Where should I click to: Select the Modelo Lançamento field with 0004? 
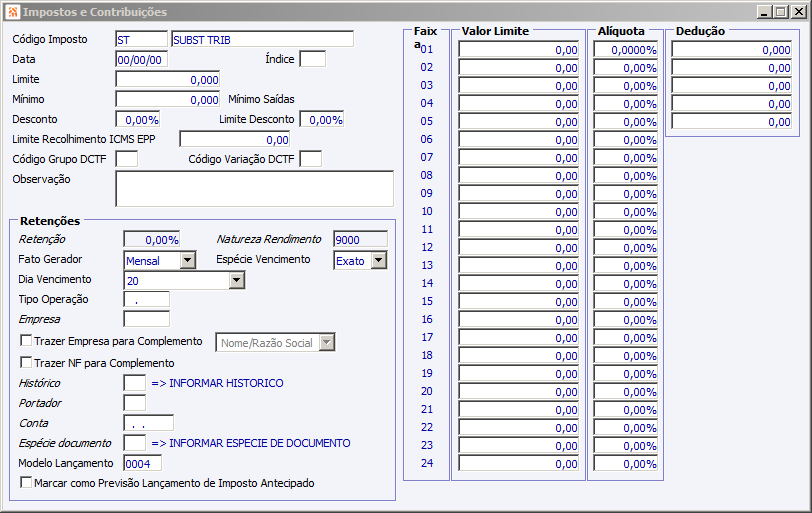point(143,463)
